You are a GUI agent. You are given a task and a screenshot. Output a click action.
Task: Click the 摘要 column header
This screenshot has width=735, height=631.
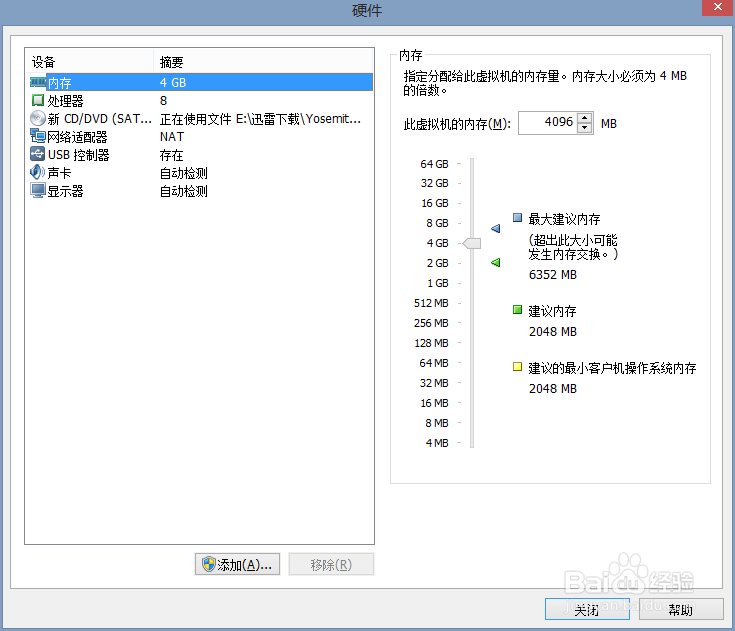(263, 61)
